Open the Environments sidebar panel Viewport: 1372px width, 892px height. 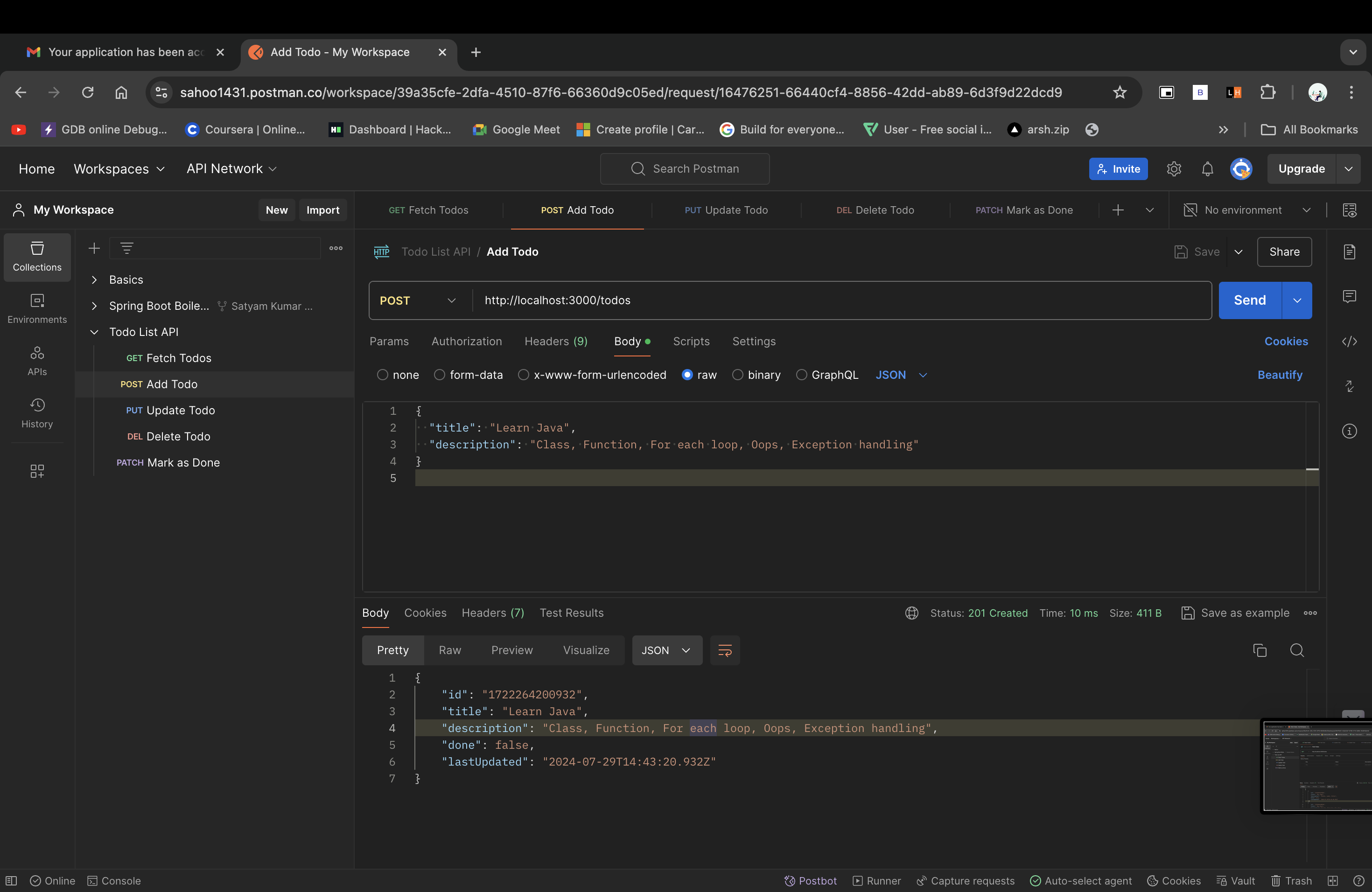(37, 309)
